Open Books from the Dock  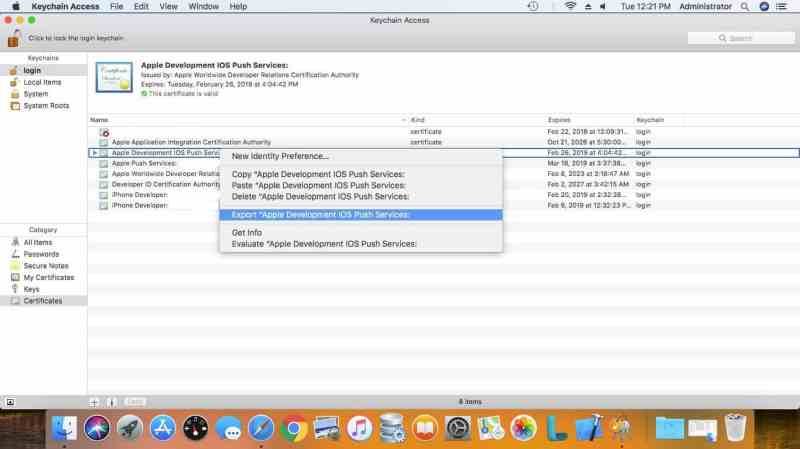pyautogui.click(x=424, y=428)
